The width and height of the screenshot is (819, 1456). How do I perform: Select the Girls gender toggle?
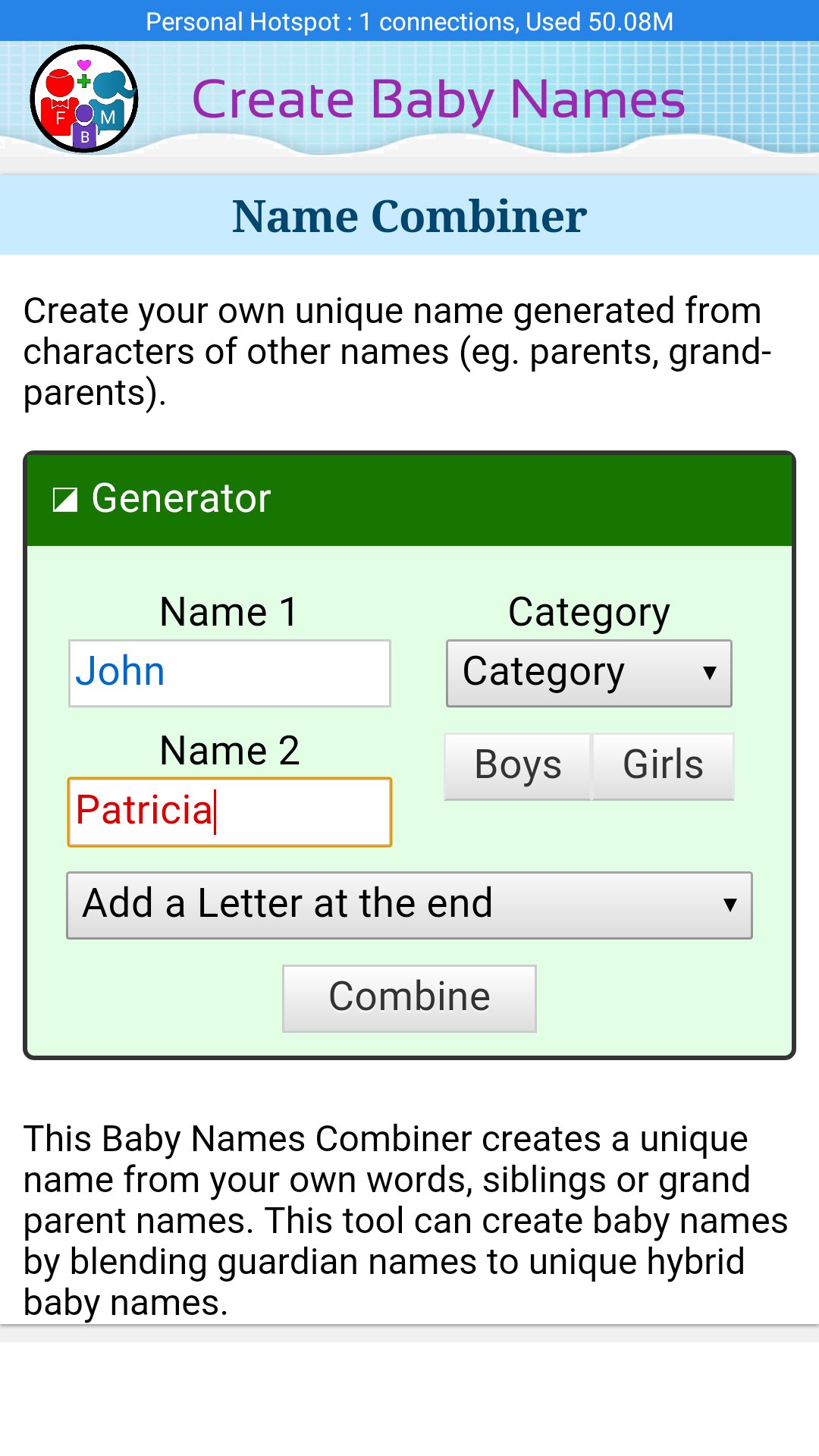coord(663,765)
